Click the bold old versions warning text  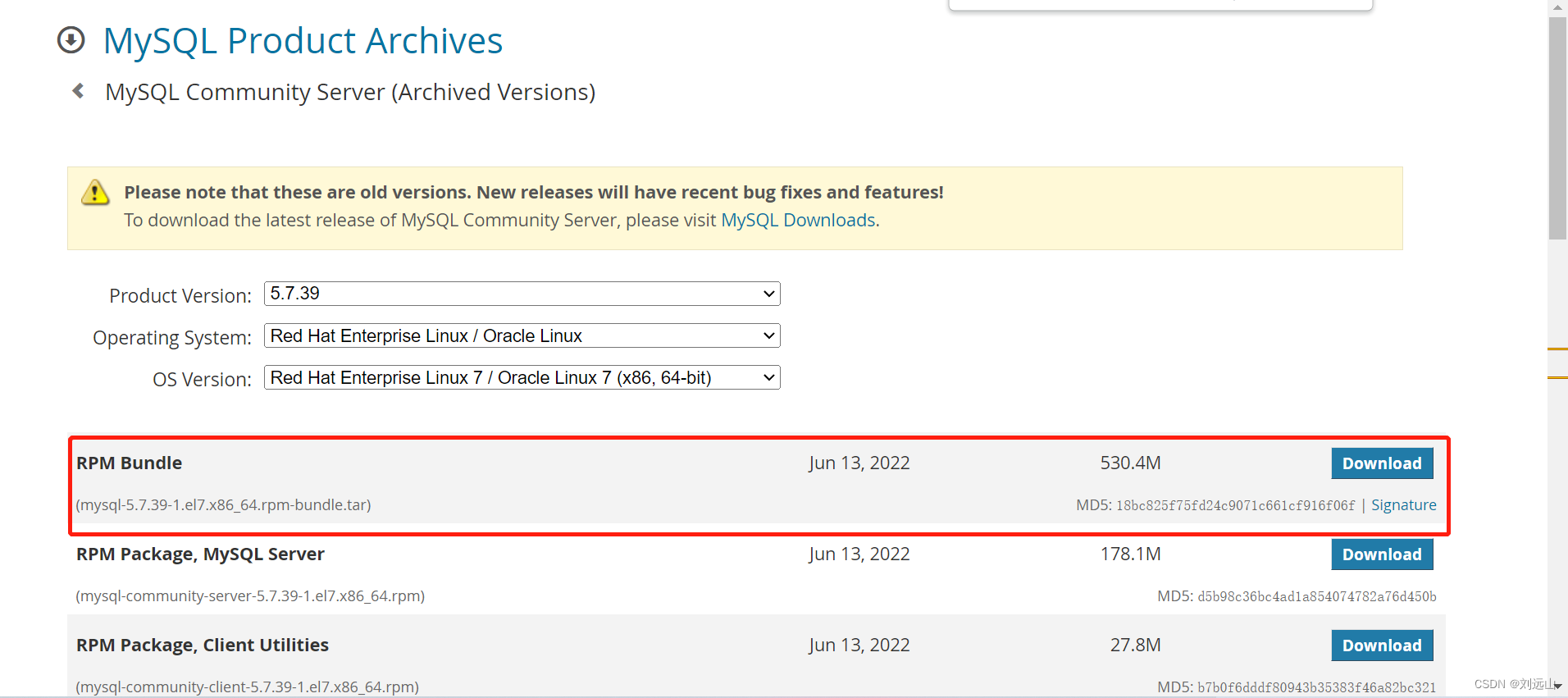pyautogui.click(x=534, y=192)
